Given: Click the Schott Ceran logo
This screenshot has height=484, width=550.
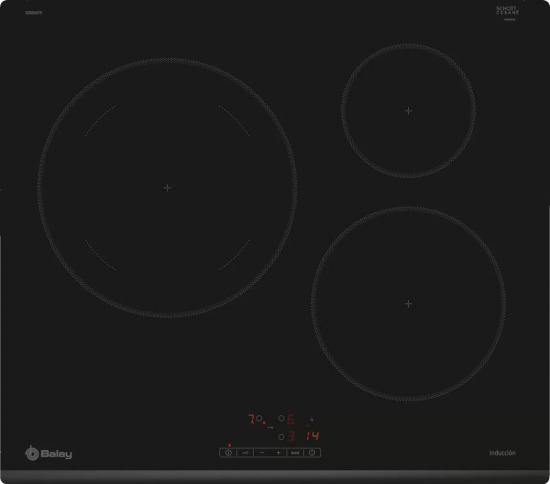Looking at the screenshot, I should (x=507, y=11).
